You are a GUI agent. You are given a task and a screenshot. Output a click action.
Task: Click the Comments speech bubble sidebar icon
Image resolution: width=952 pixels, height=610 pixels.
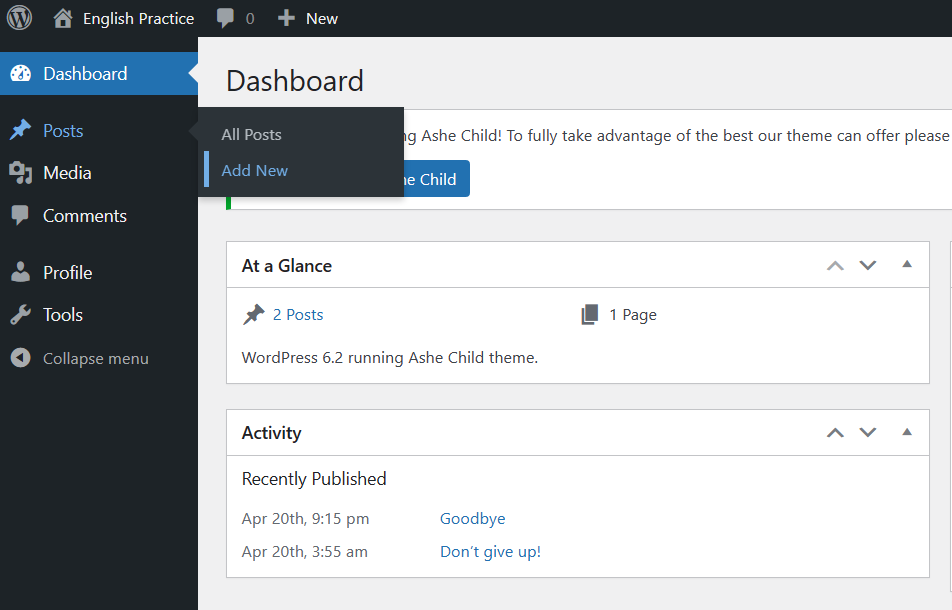coord(20,216)
